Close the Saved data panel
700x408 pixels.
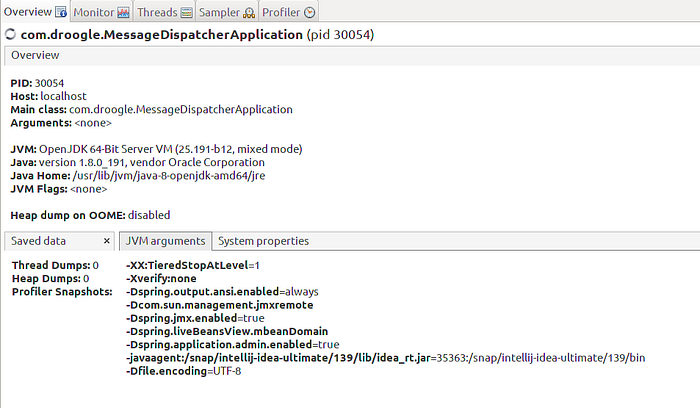point(107,241)
